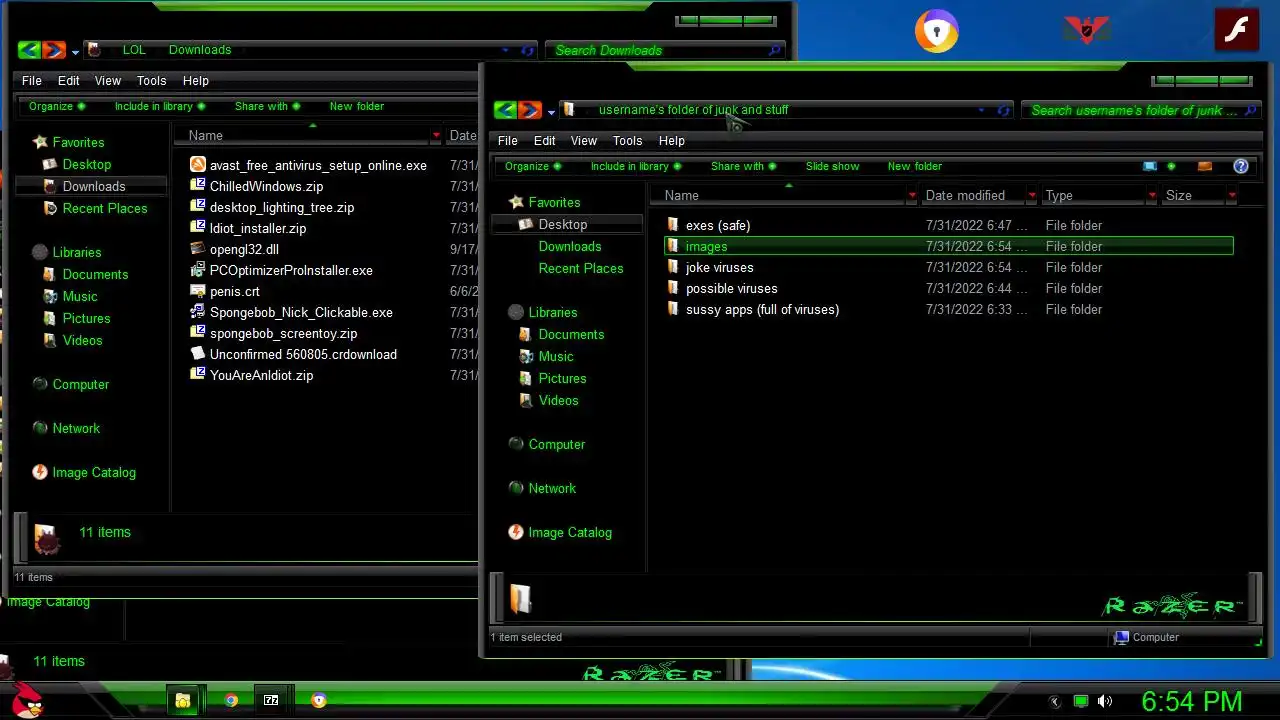Viewport: 1280px width, 720px height.
Task: Open recent pages dropdown in Downloads window
Action: pyautogui.click(x=75, y=52)
